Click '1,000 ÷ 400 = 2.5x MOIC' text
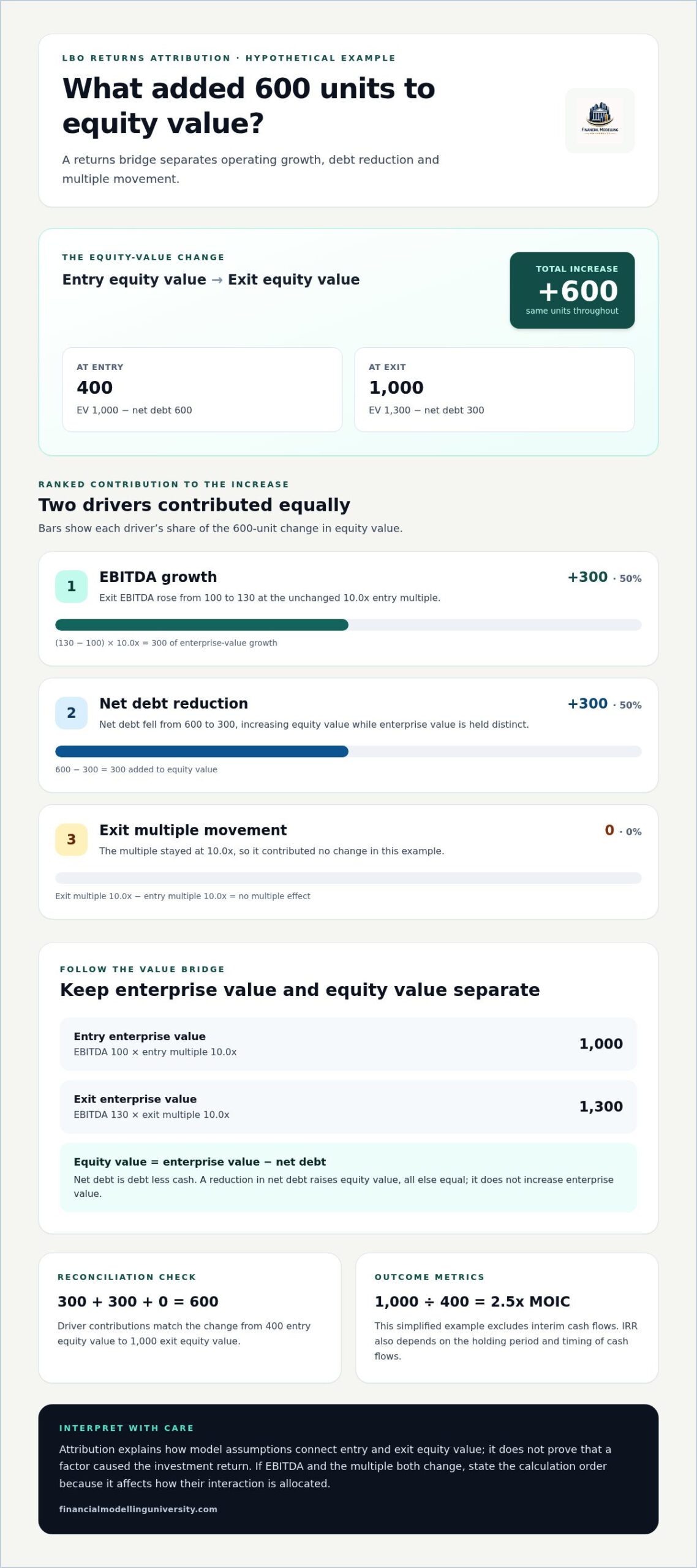Viewport: 697px width, 1568px height. (x=472, y=1302)
